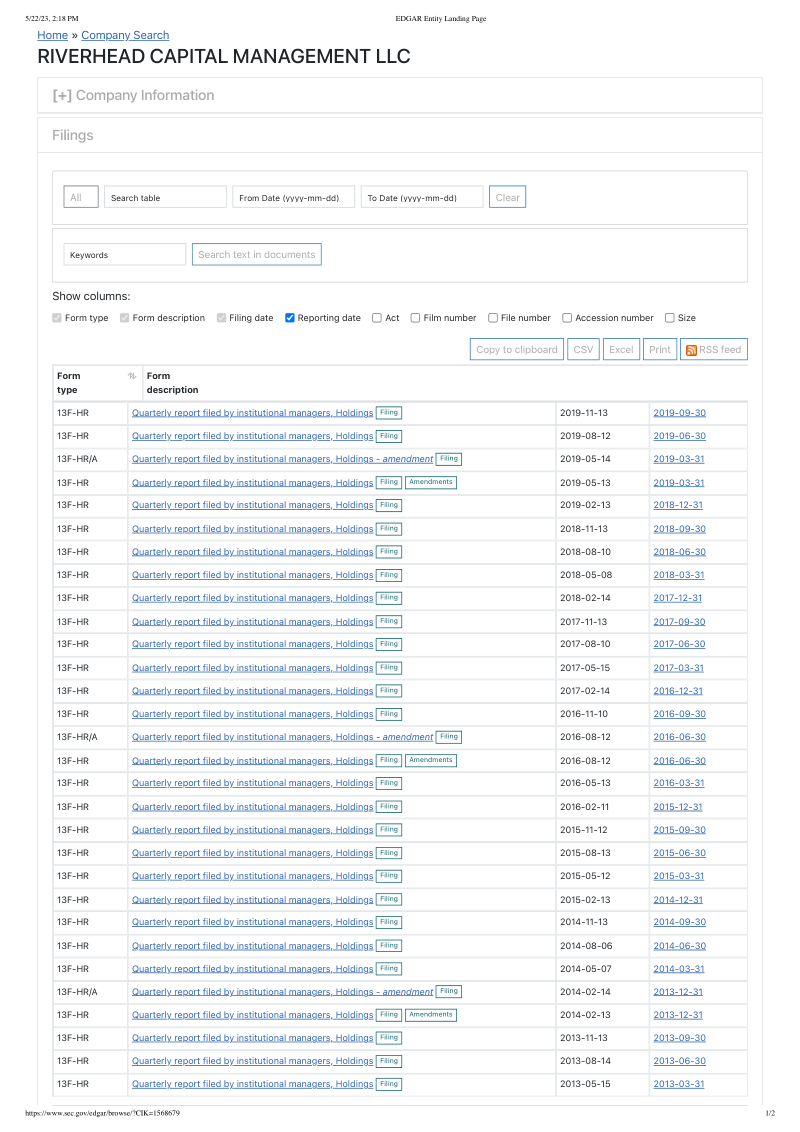The height and width of the screenshot is (1132, 800).
Task: Open the 2013-09-30 reporting date link
Action: 679,1038
